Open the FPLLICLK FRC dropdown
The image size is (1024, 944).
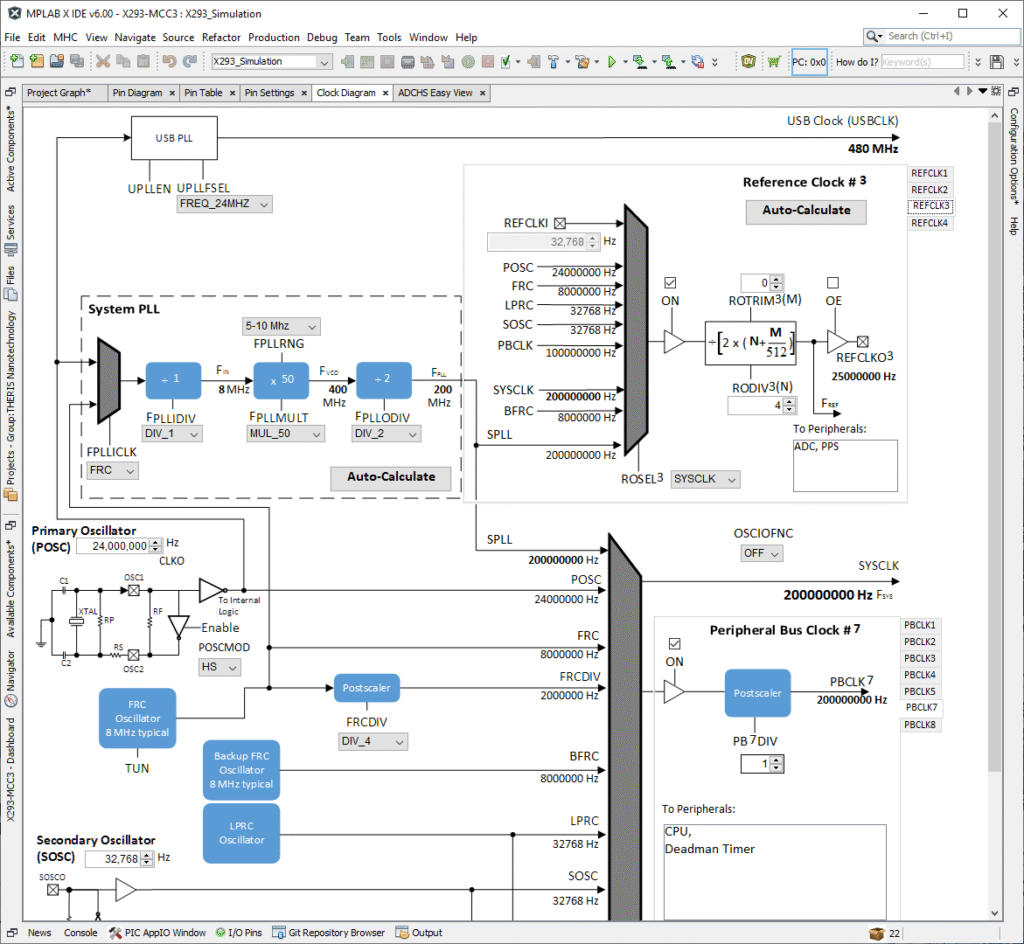(112, 470)
